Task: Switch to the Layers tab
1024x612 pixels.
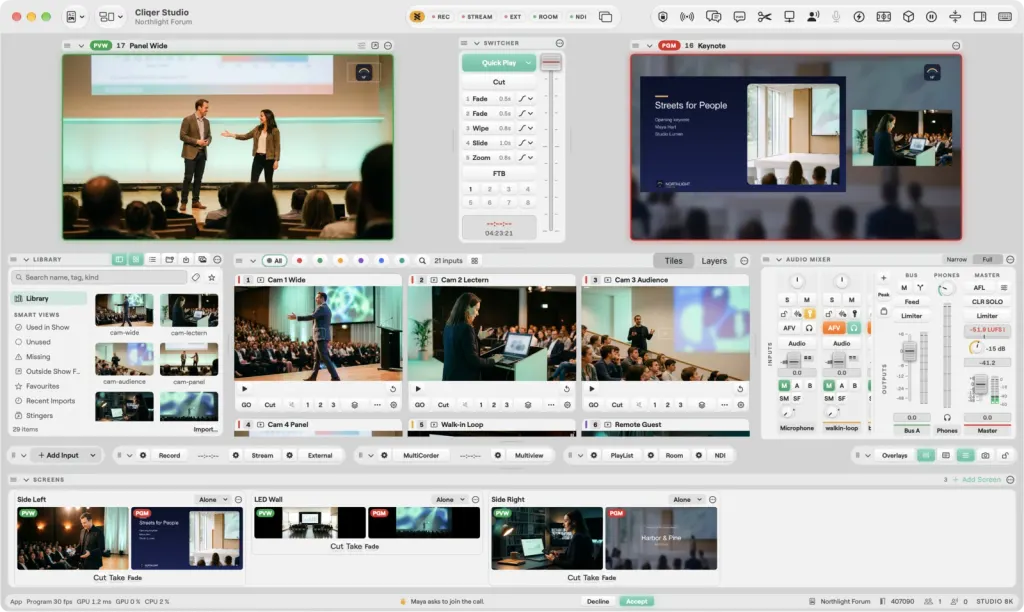Action: click(714, 261)
